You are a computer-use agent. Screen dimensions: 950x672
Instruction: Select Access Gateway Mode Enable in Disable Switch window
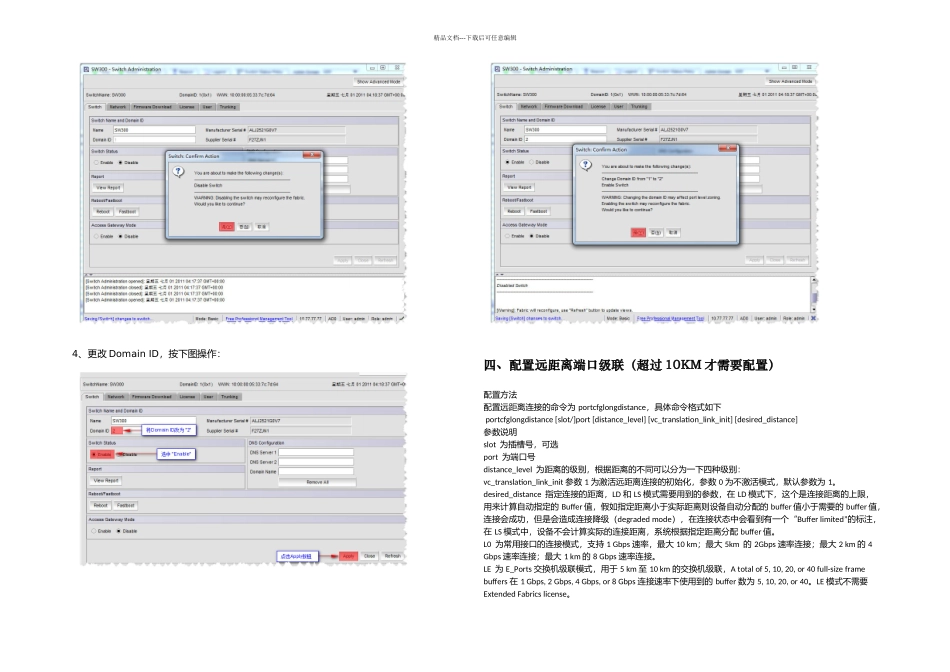[96, 236]
